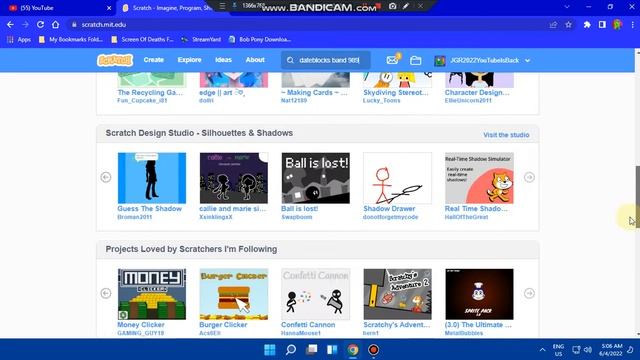Open the Sprite Pack thumbnail
640x360 pixels.
[x=479, y=294]
